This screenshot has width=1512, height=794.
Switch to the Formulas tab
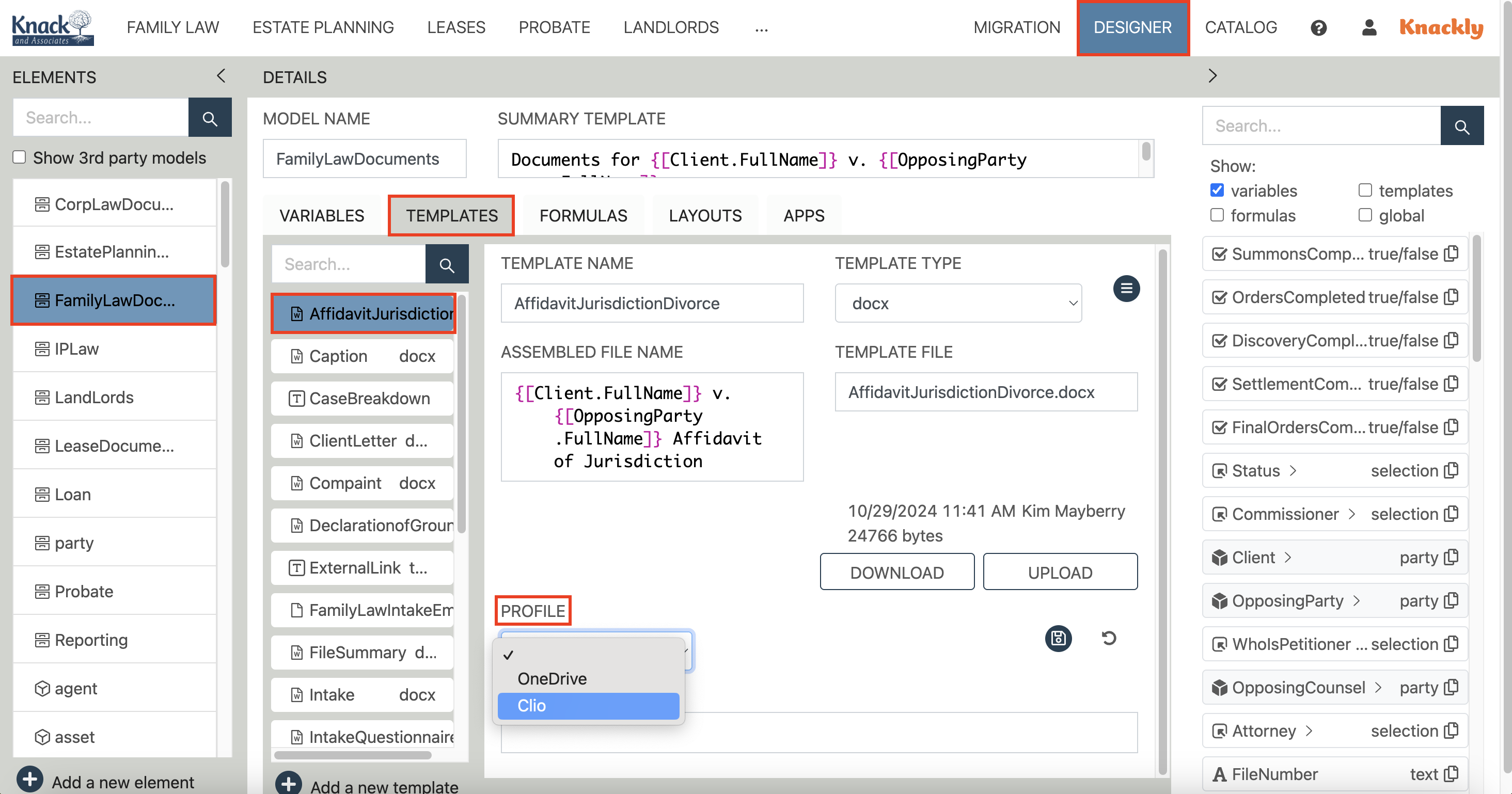tap(583, 215)
